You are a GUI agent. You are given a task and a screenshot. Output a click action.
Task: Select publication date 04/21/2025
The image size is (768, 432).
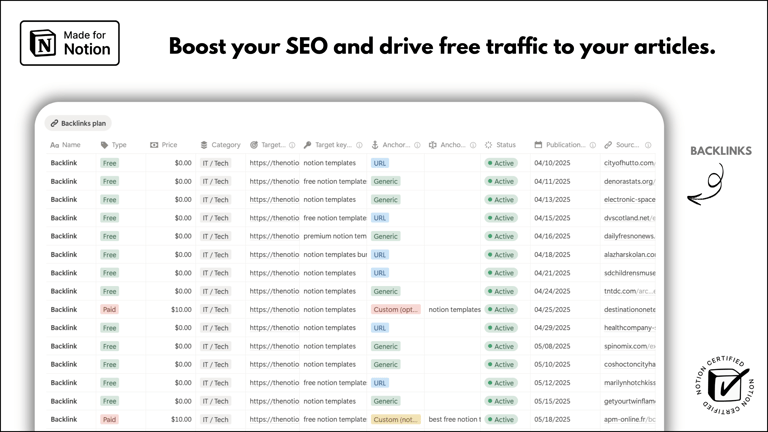pos(552,273)
